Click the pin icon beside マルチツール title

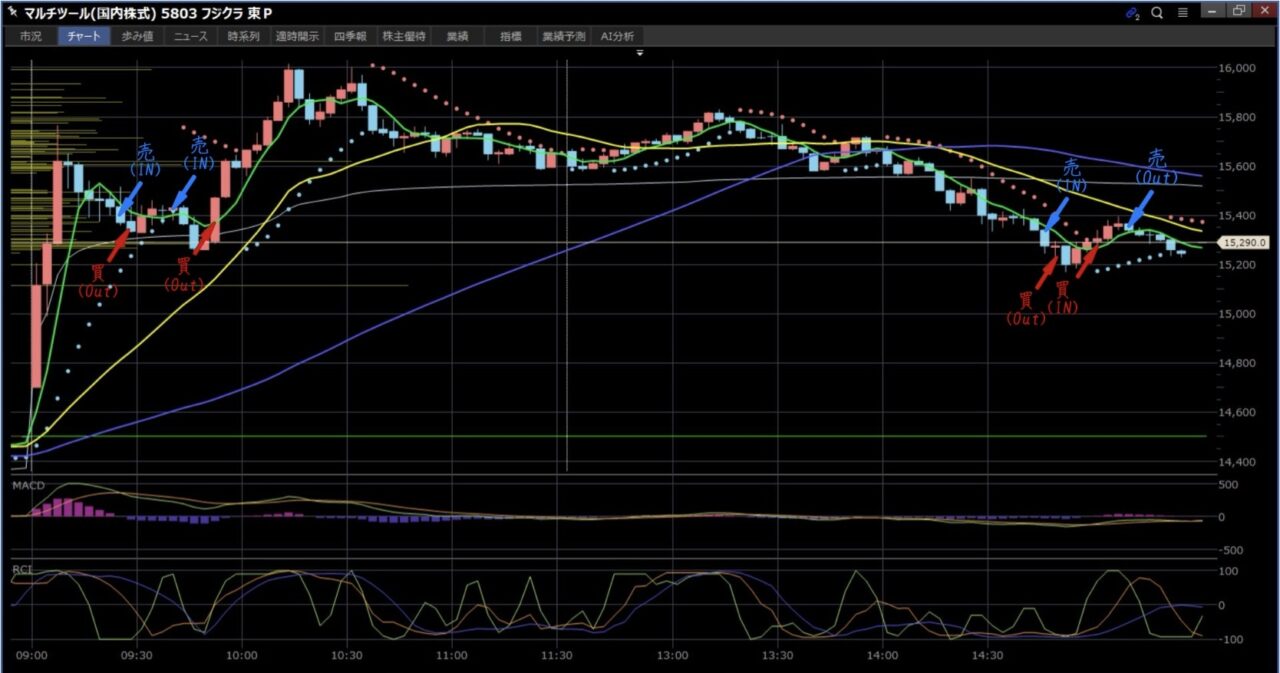(14, 12)
